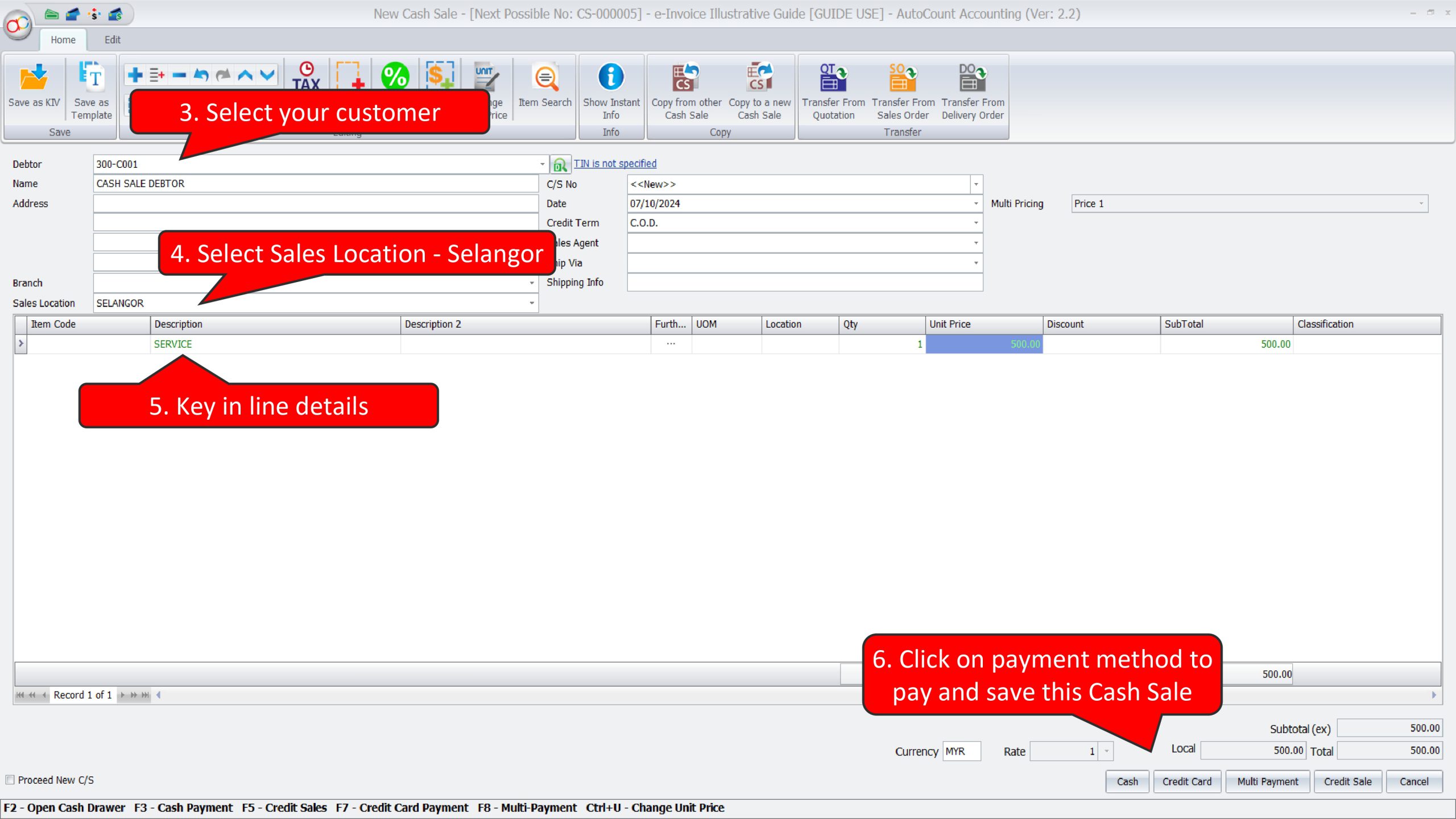
Task: Click the Qty cell showing 1
Action: coord(882,344)
